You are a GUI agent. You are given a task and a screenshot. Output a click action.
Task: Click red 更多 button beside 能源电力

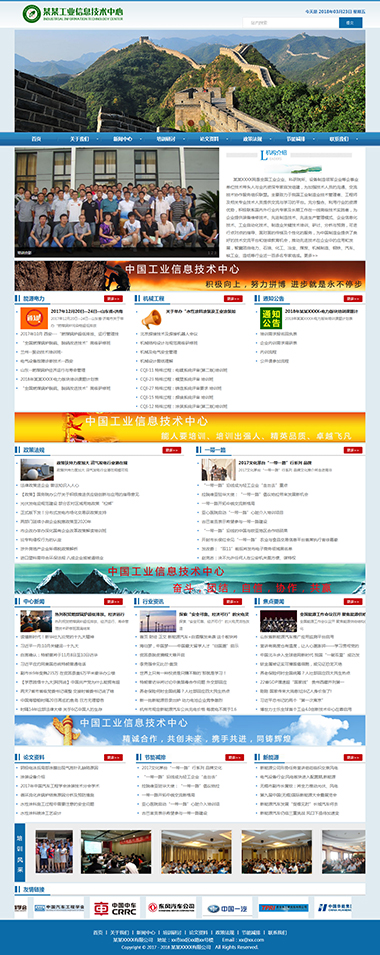113,299
